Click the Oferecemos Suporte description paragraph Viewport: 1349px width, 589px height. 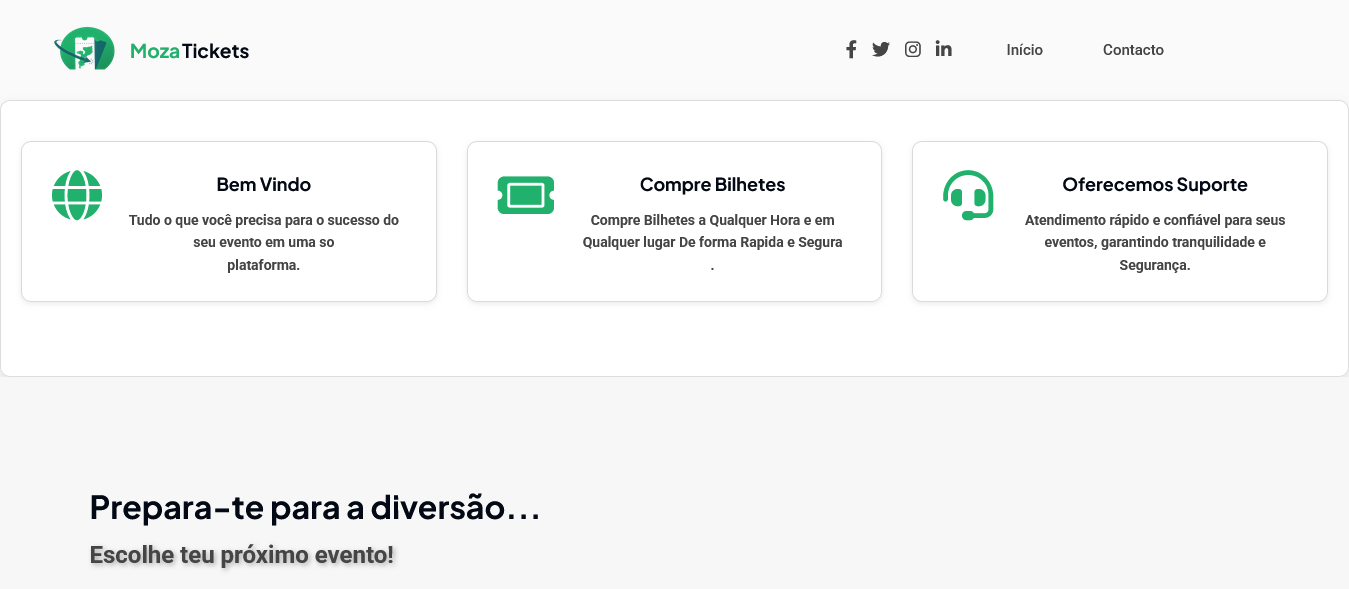coord(1155,242)
